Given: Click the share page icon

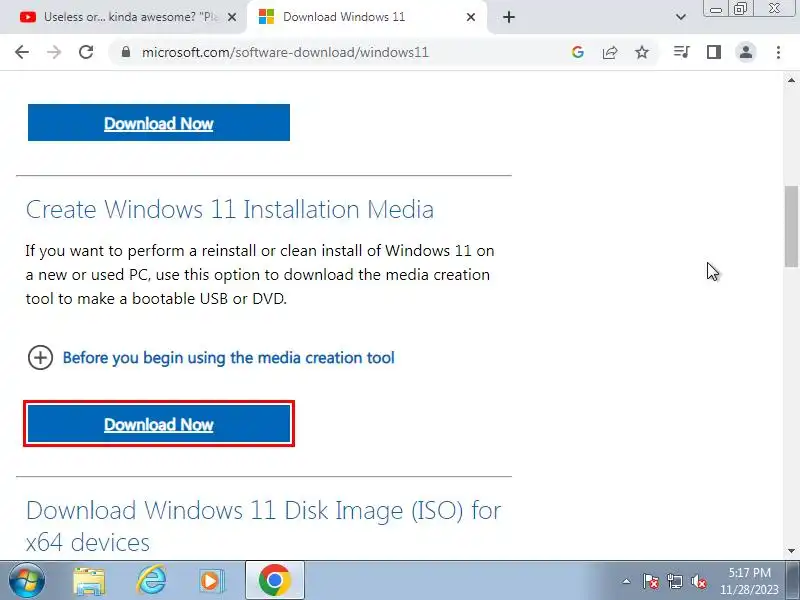Looking at the screenshot, I should (x=610, y=52).
